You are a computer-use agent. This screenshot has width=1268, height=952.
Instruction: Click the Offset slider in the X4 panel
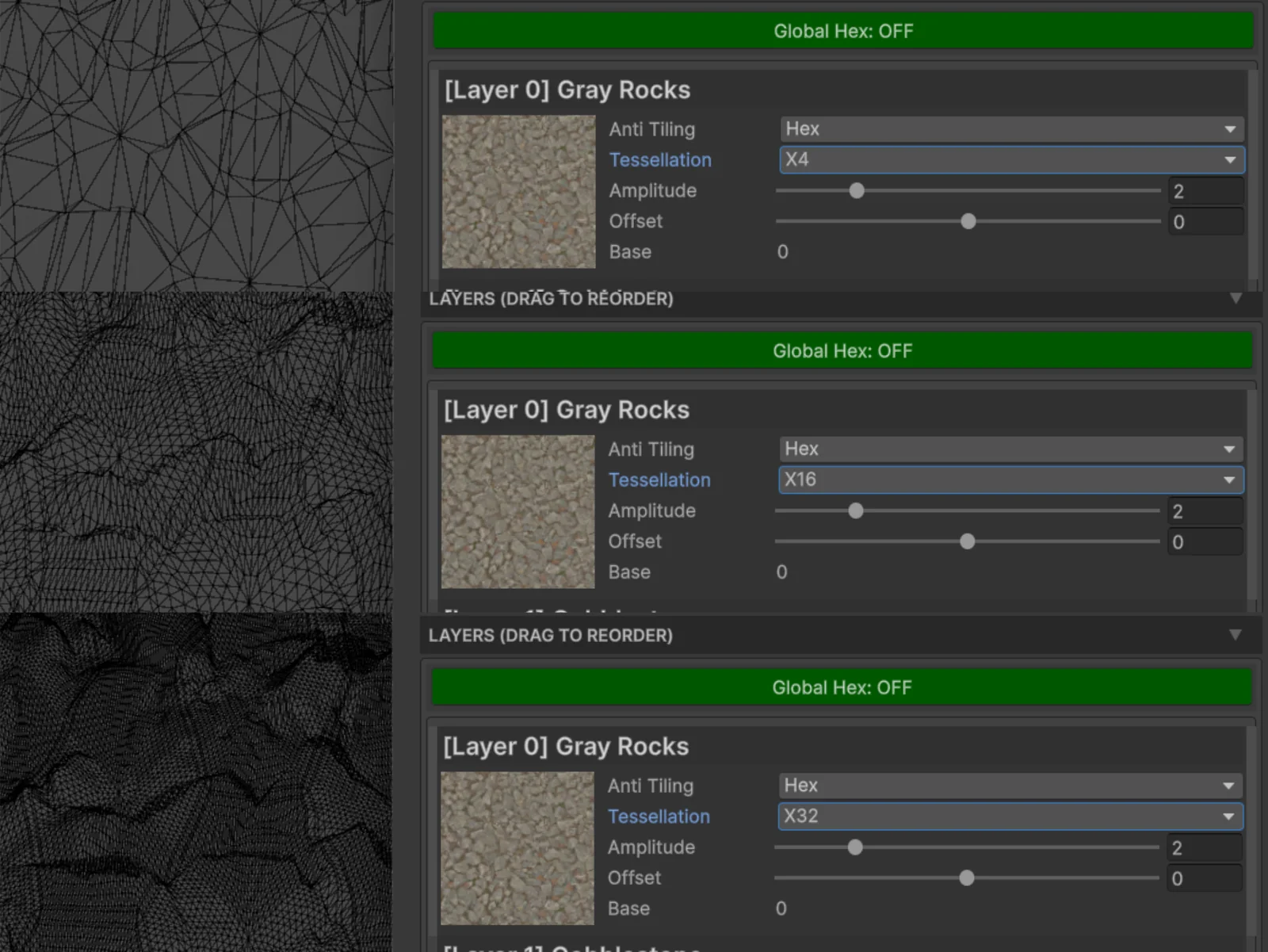pos(968,221)
